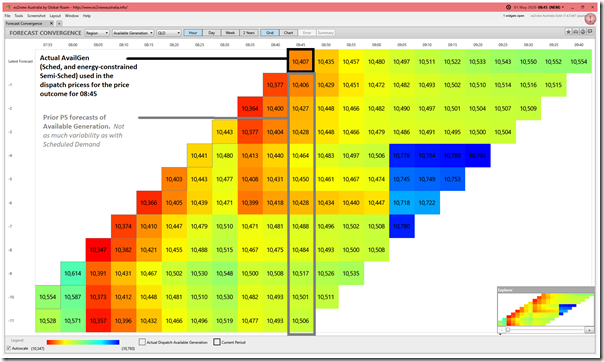The image size is (604, 362).
Task: Switch to the Chart view toggle
Action: tap(289, 33)
